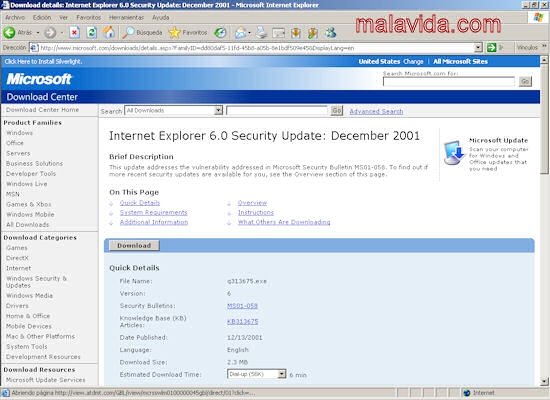Click the Forward arrow button
This screenshot has height=400, width=550.
(x=50, y=33)
